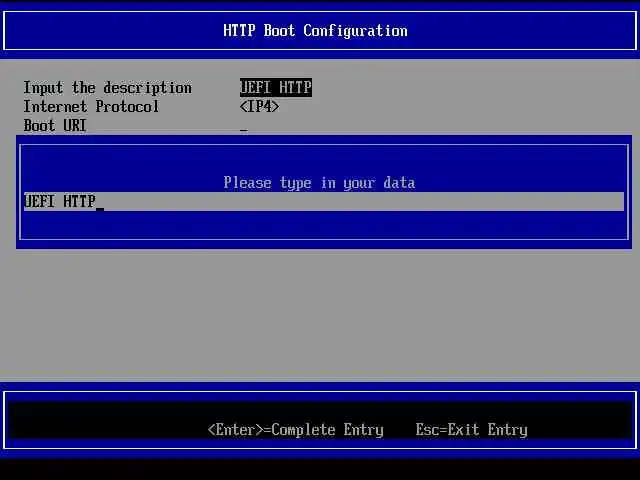
Task: Click the 'Esc=Exit Entry' hint
Action: pyautogui.click(x=471, y=430)
